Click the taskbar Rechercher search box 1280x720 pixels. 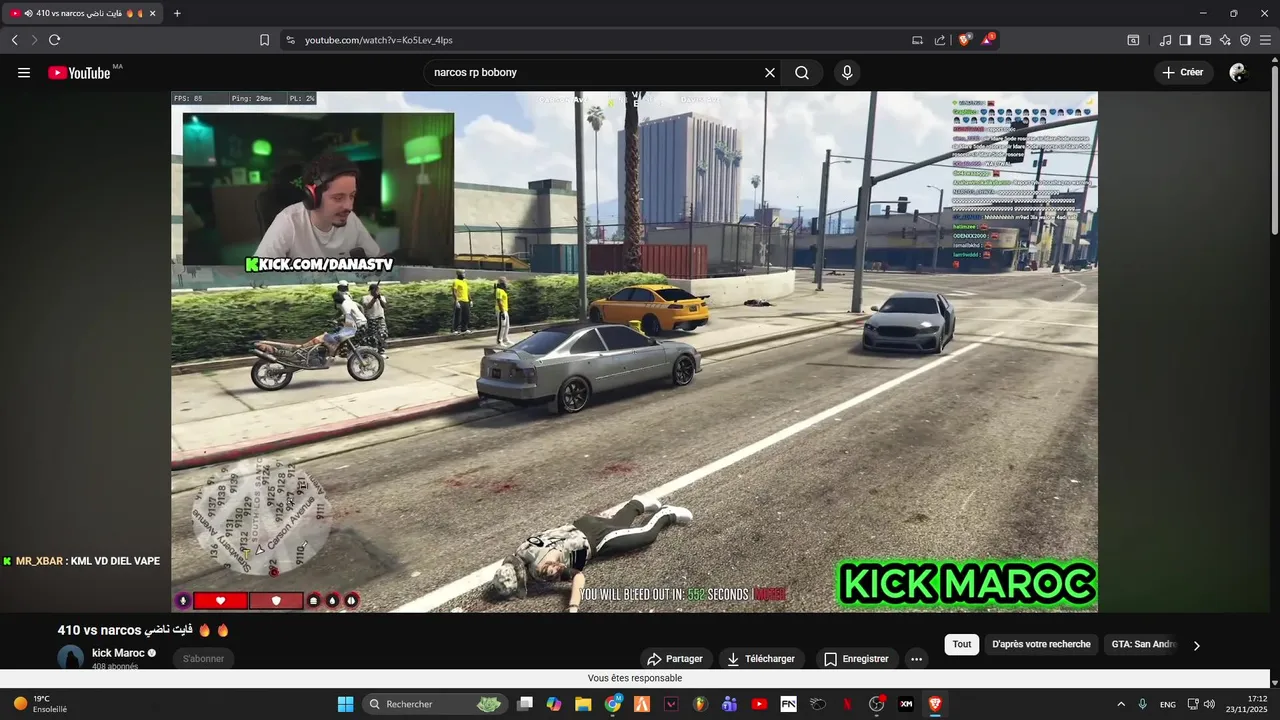[x=434, y=704]
